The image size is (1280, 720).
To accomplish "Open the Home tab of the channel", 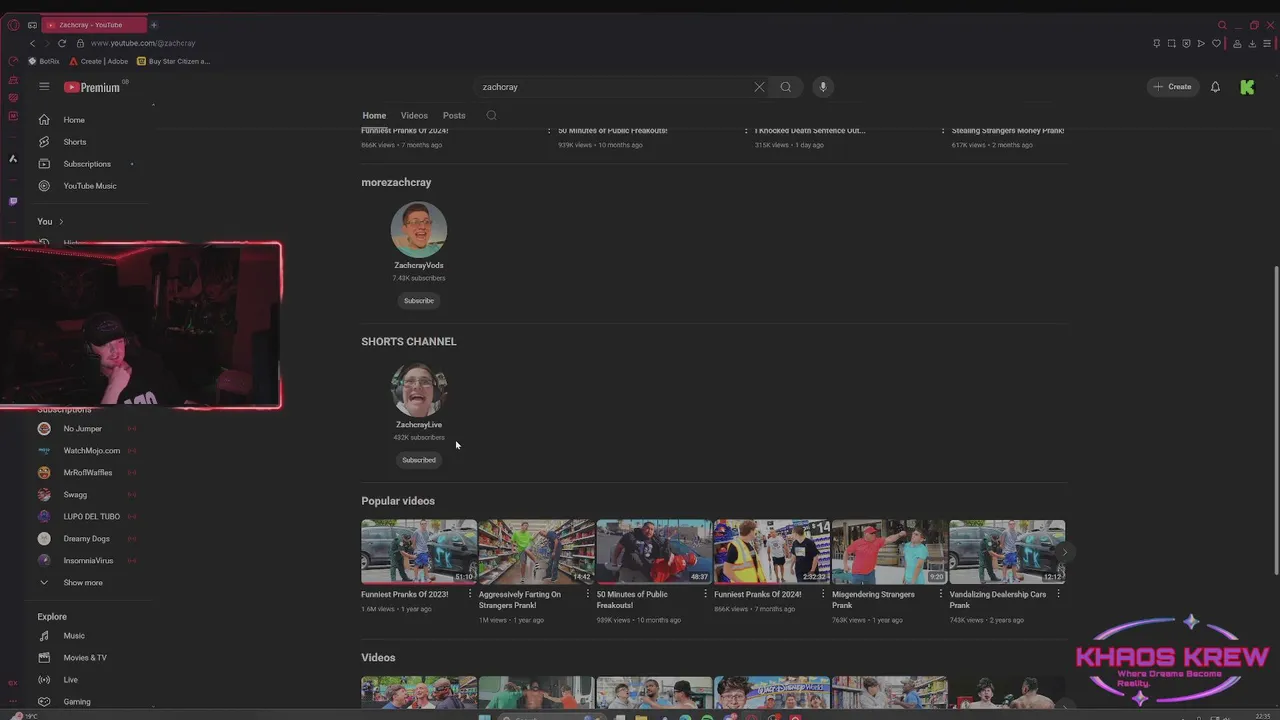I will pyautogui.click(x=374, y=115).
